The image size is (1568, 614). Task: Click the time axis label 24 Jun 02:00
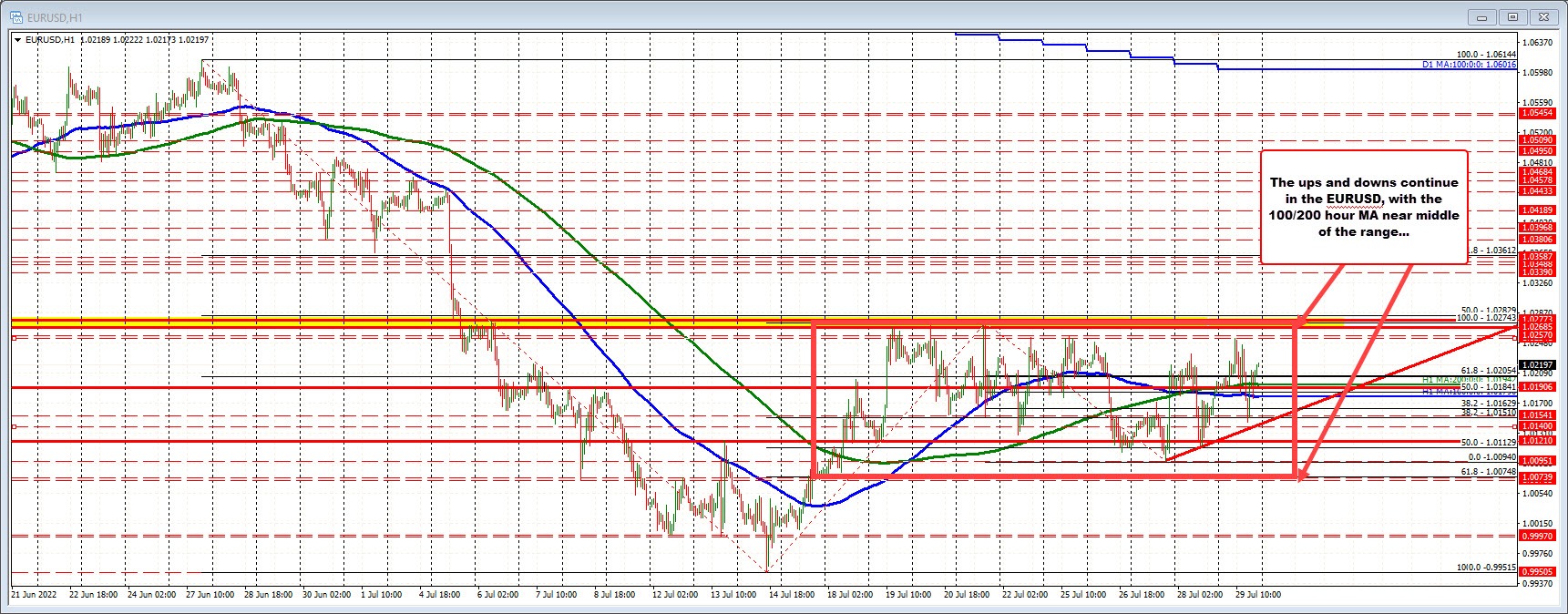151,594
